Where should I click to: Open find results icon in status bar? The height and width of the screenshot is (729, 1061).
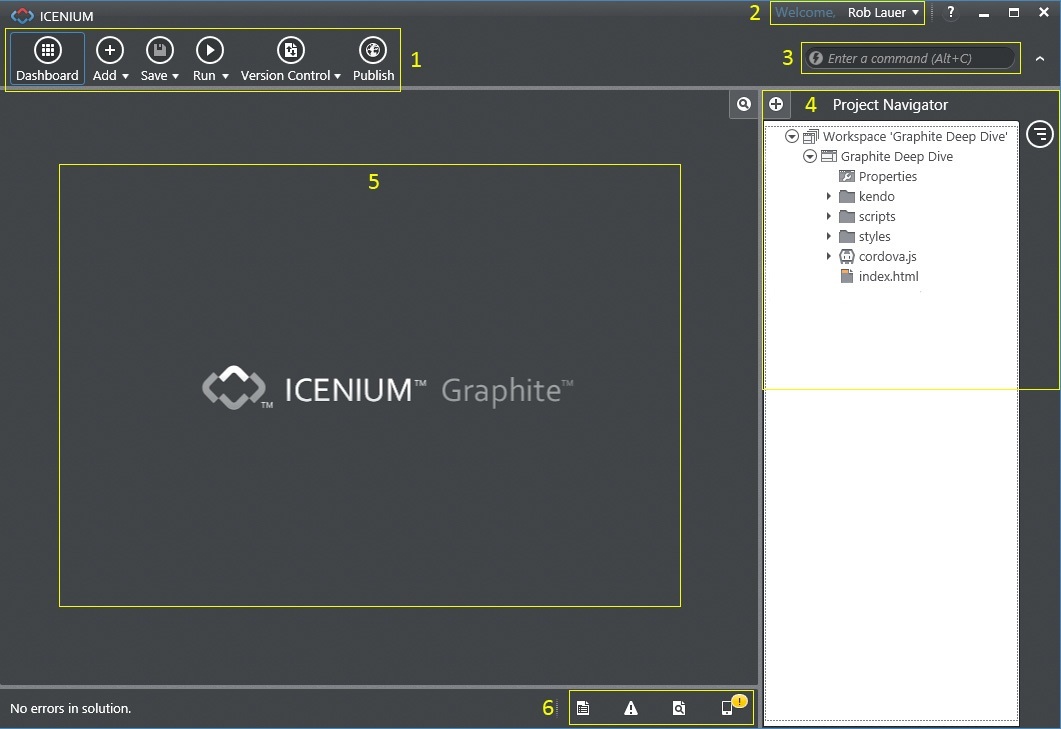(679, 708)
